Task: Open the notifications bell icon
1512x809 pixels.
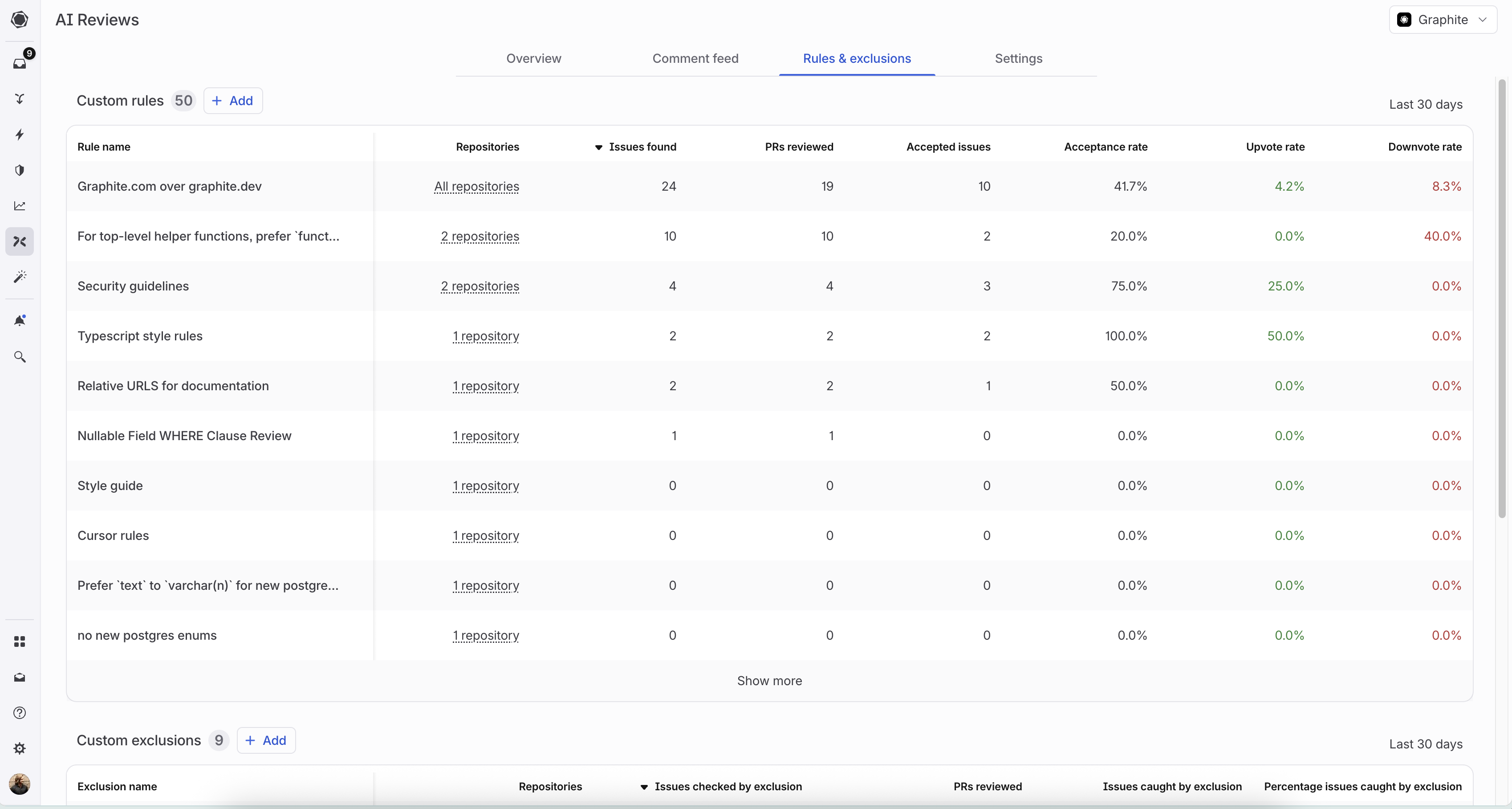Action: [x=20, y=321]
